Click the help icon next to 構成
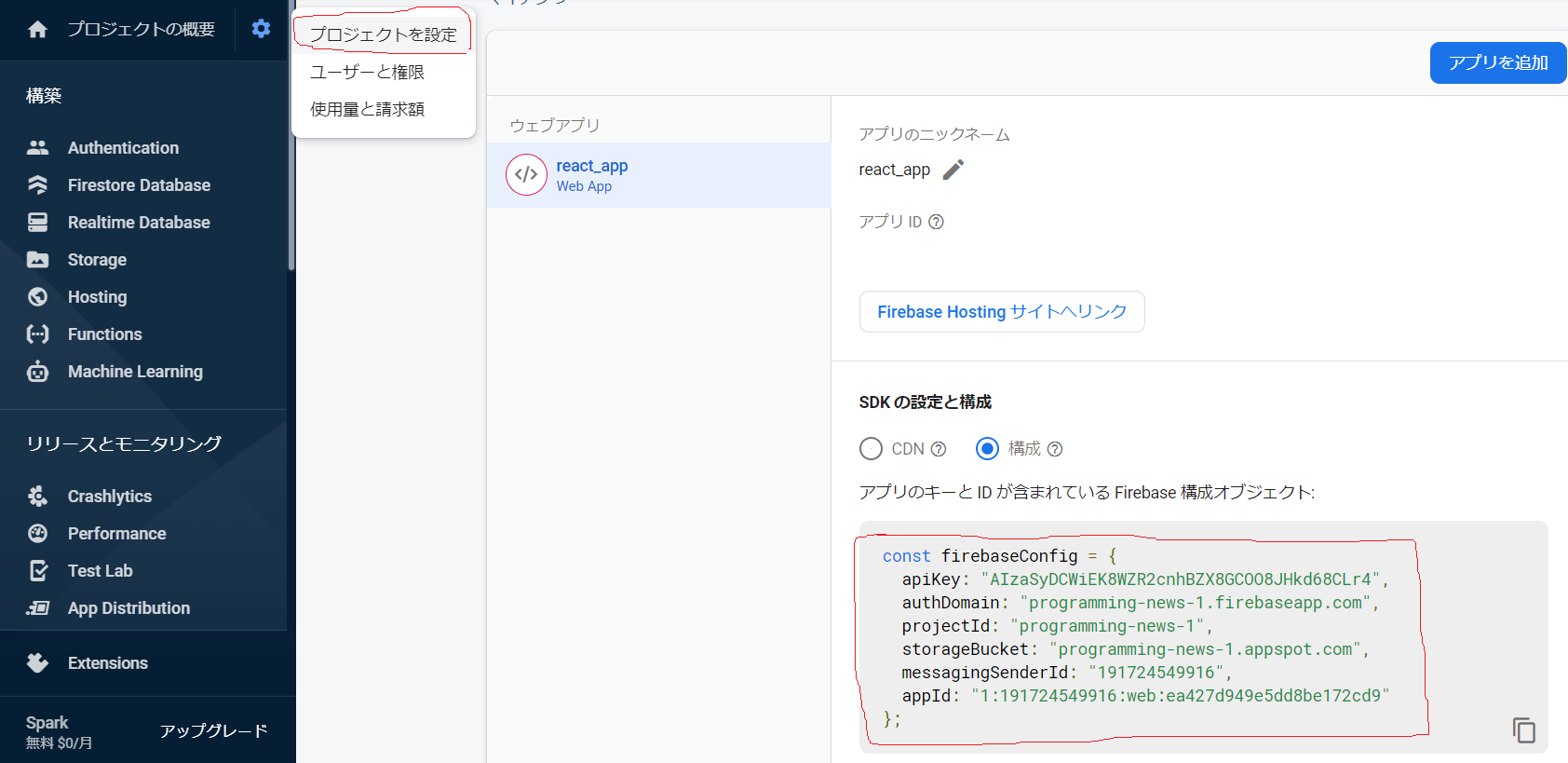The image size is (1568, 763). pos(1055,449)
